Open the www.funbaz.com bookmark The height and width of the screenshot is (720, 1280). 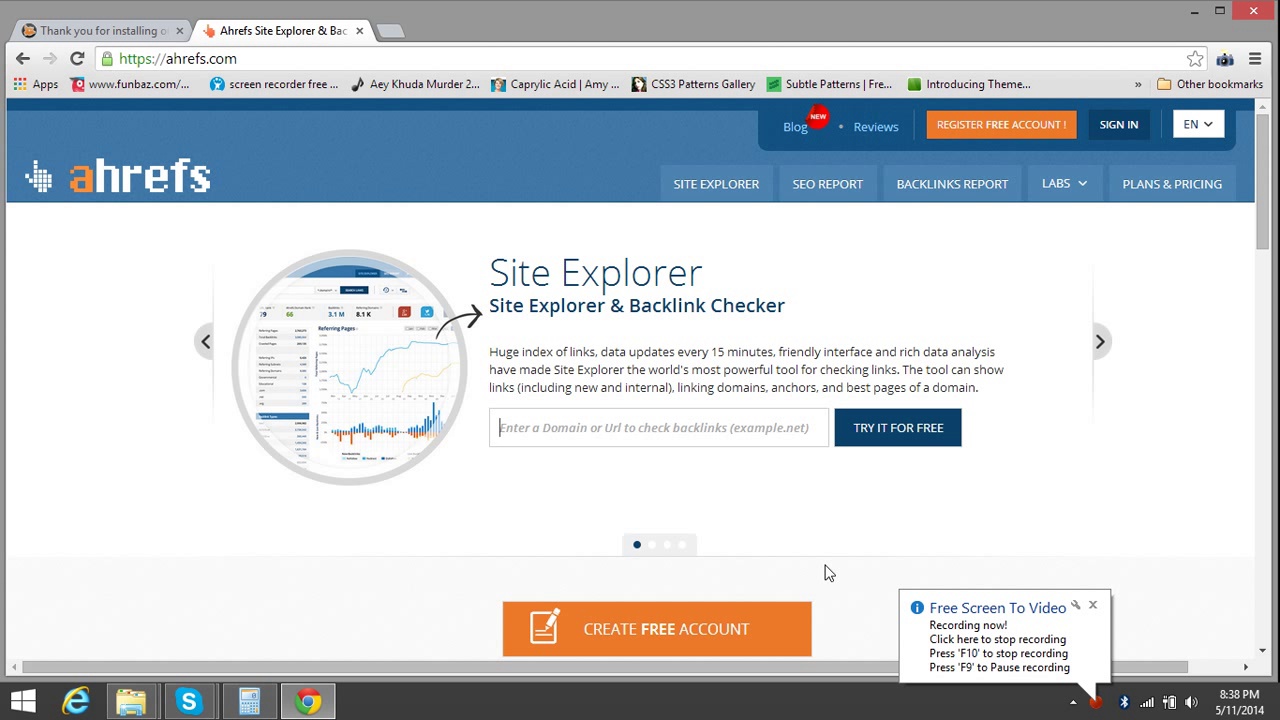coord(130,84)
